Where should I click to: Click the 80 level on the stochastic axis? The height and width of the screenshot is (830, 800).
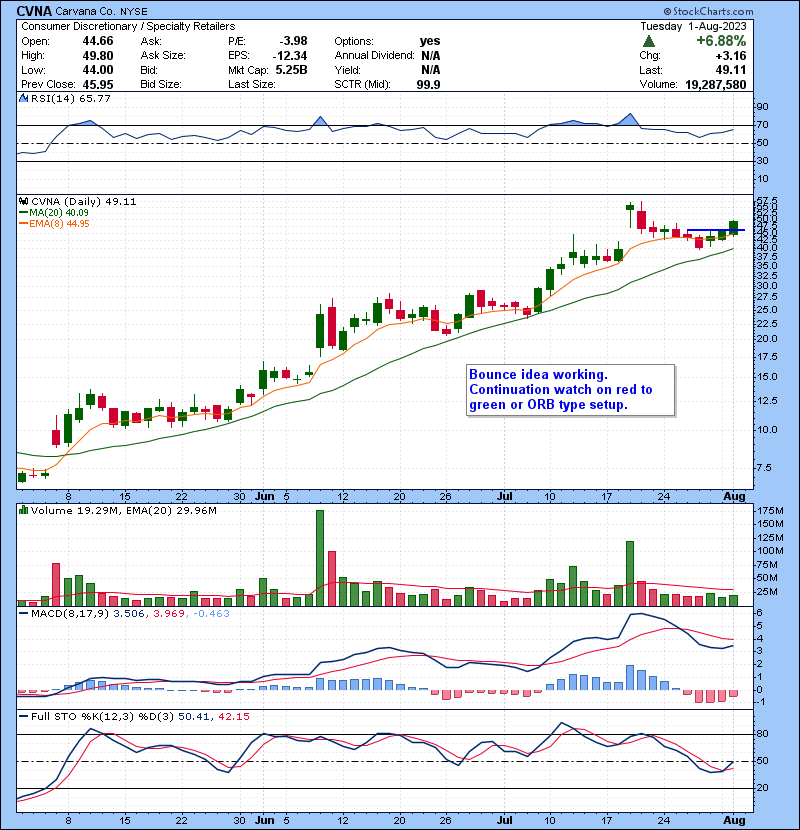762,734
